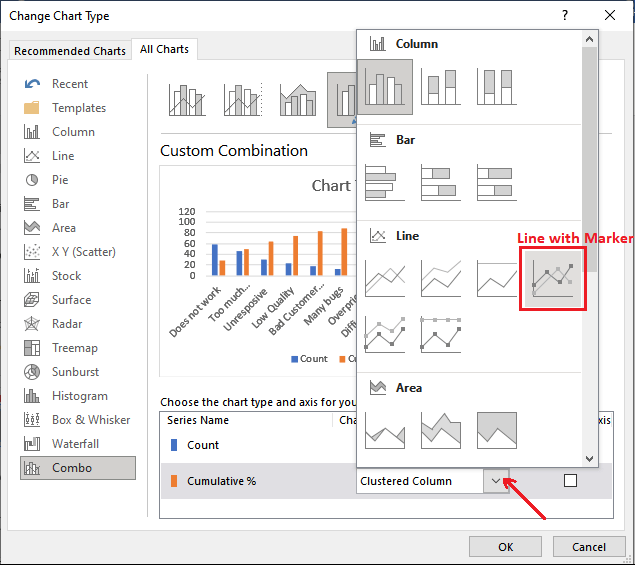Click scroll up arrow in chart type list
The image size is (635, 565).
tap(589, 39)
